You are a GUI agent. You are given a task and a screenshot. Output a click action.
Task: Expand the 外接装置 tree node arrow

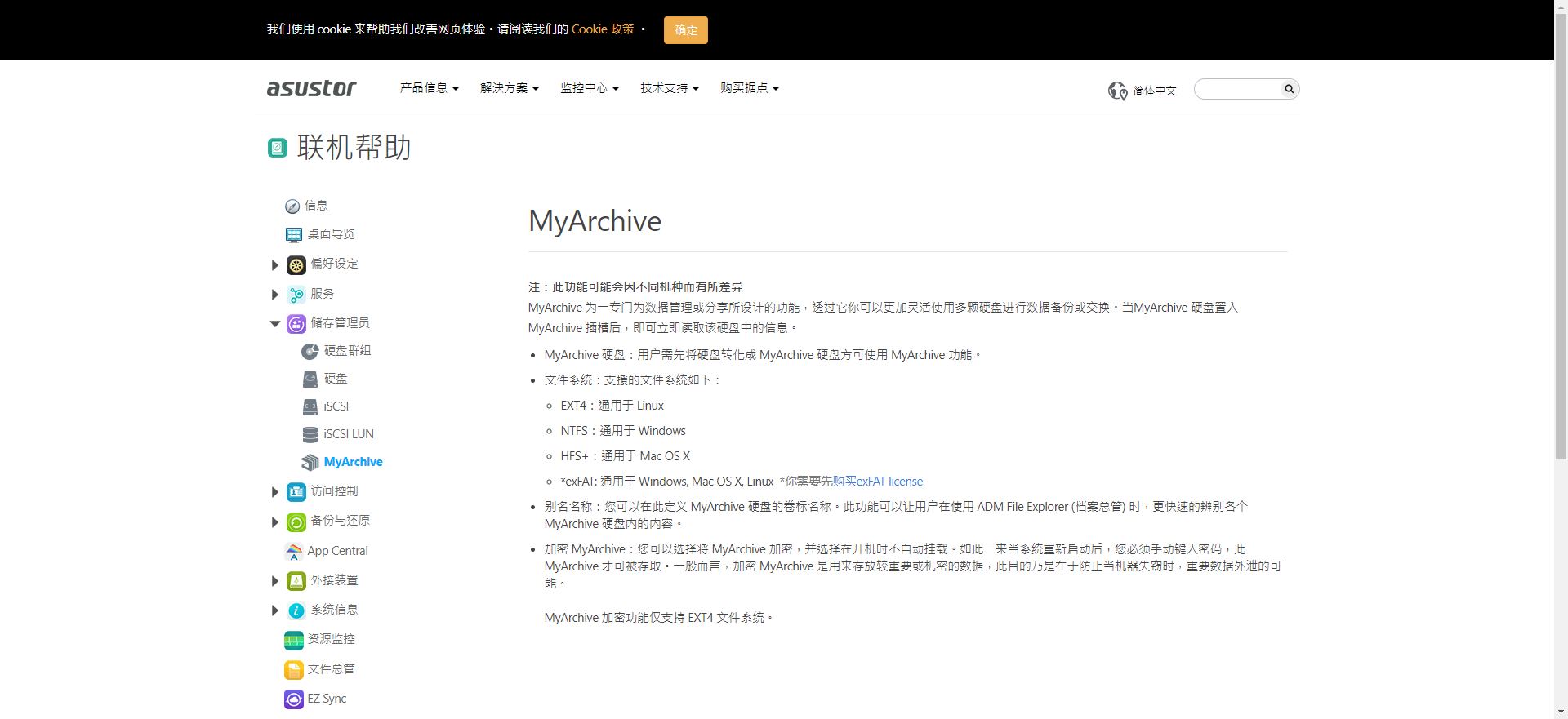[275, 581]
